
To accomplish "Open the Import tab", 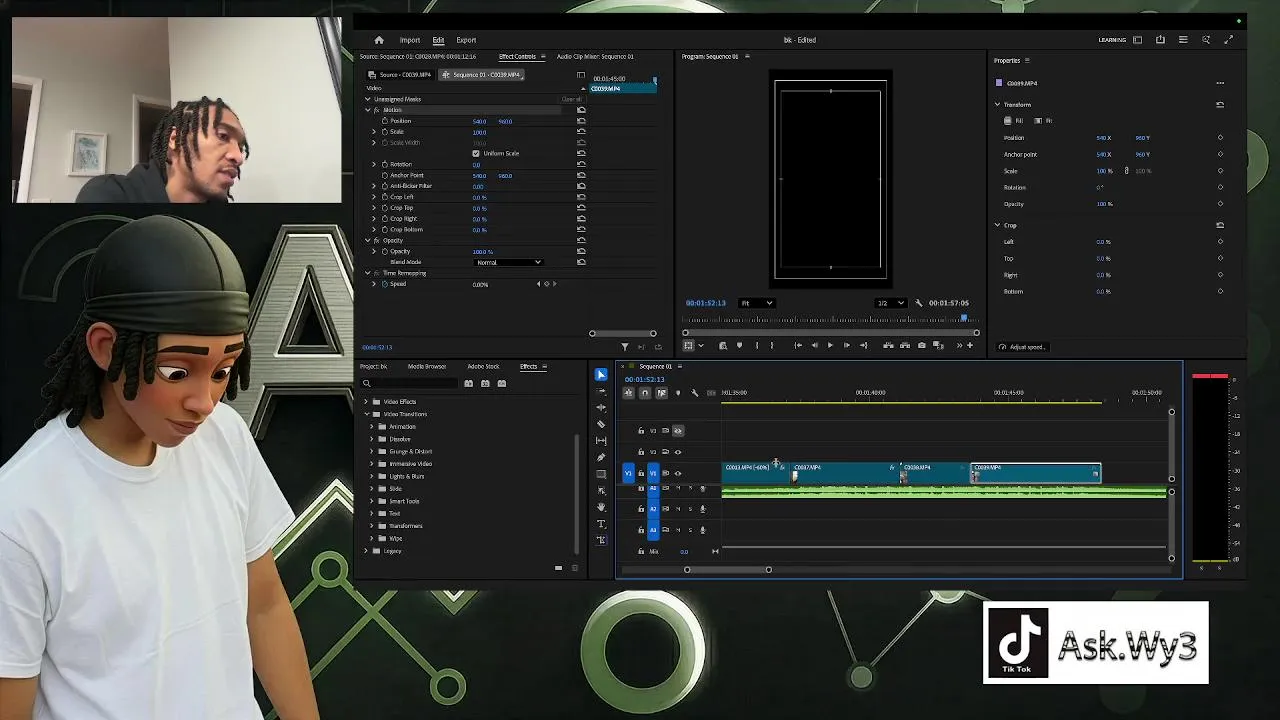I will [410, 40].
